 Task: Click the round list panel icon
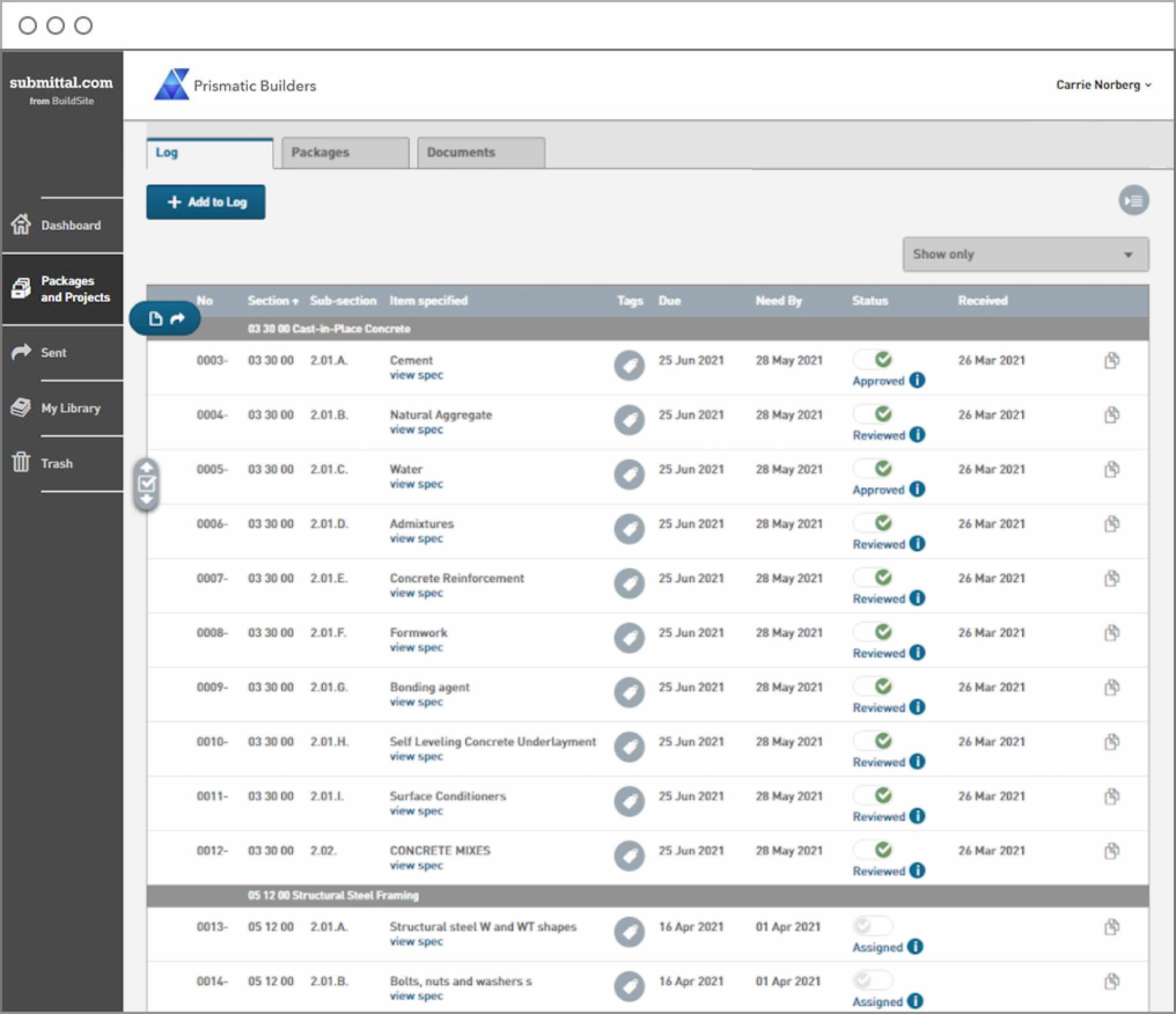point(1134,200)
